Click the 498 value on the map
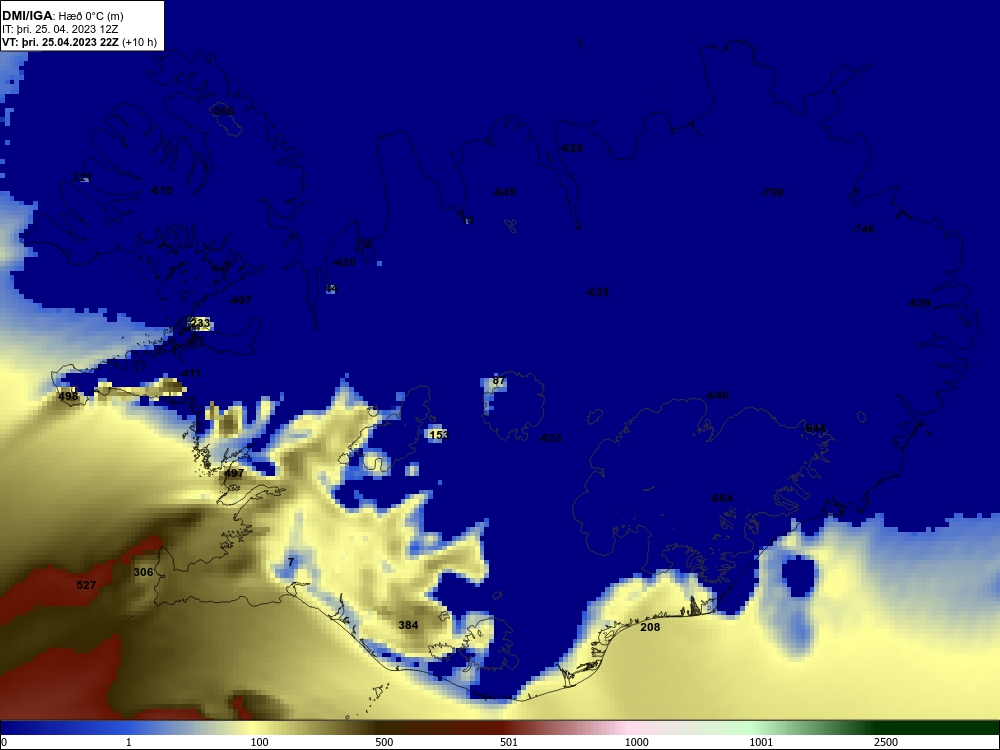 tap(68, 397)
